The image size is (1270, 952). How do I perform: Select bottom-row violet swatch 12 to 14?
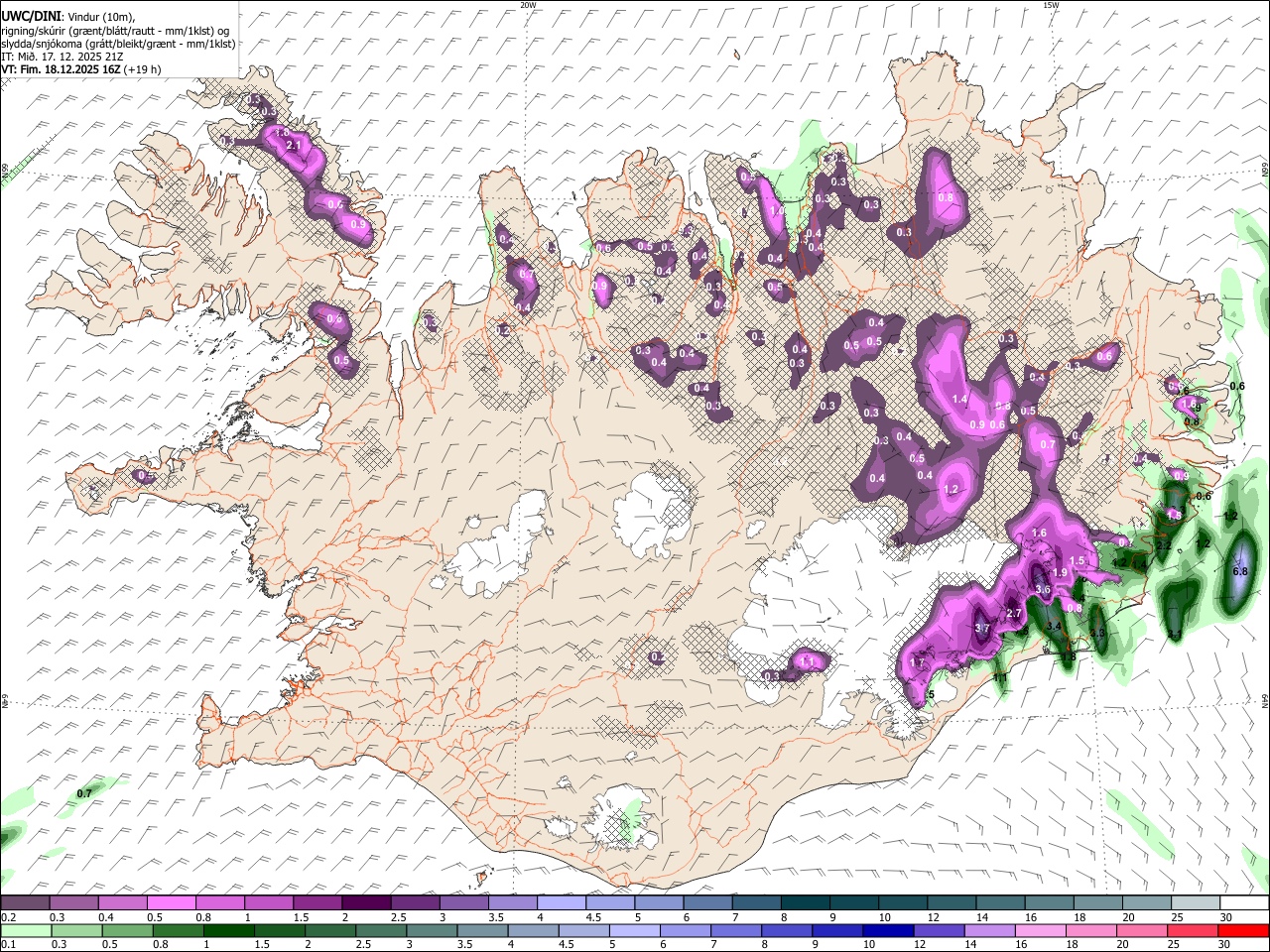tap(941, 930)
